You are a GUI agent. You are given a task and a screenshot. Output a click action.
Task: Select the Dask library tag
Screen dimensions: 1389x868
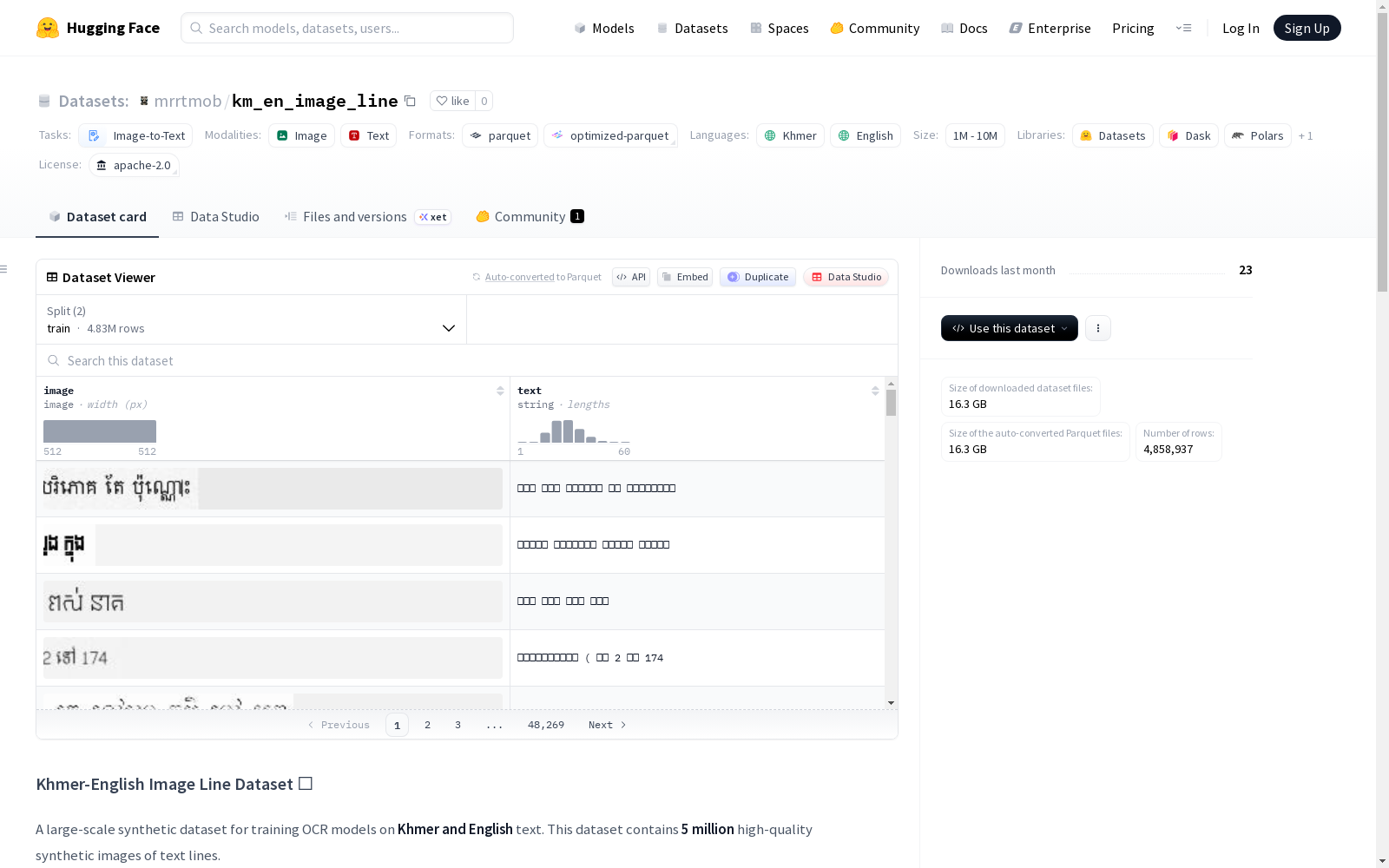1188,135
